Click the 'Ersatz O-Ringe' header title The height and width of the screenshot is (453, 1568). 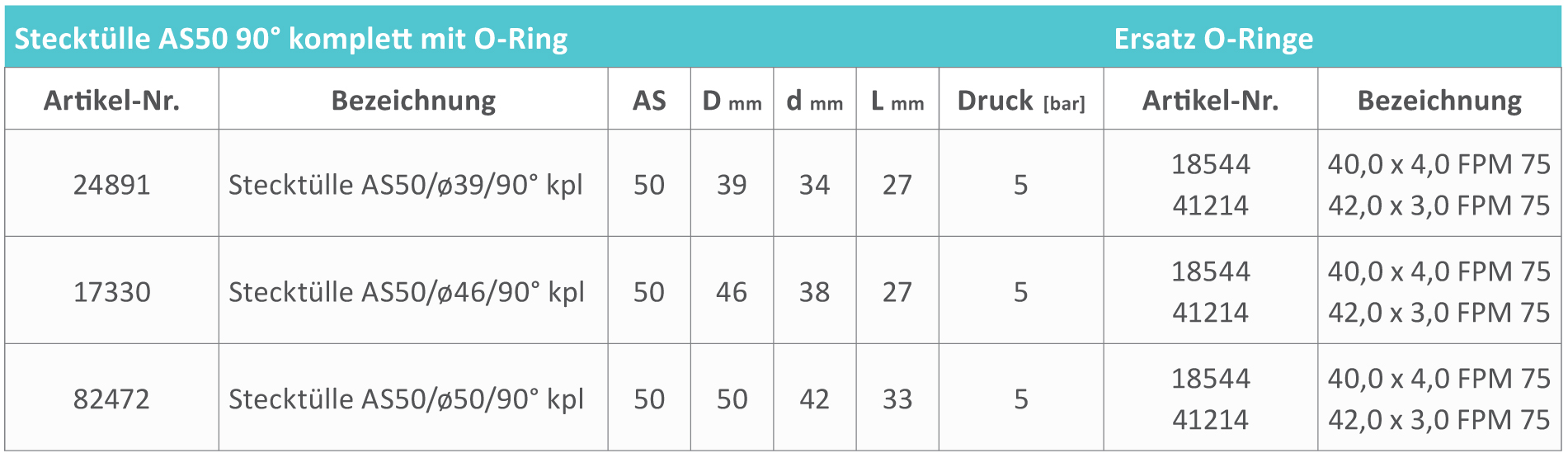[1213, 39]
